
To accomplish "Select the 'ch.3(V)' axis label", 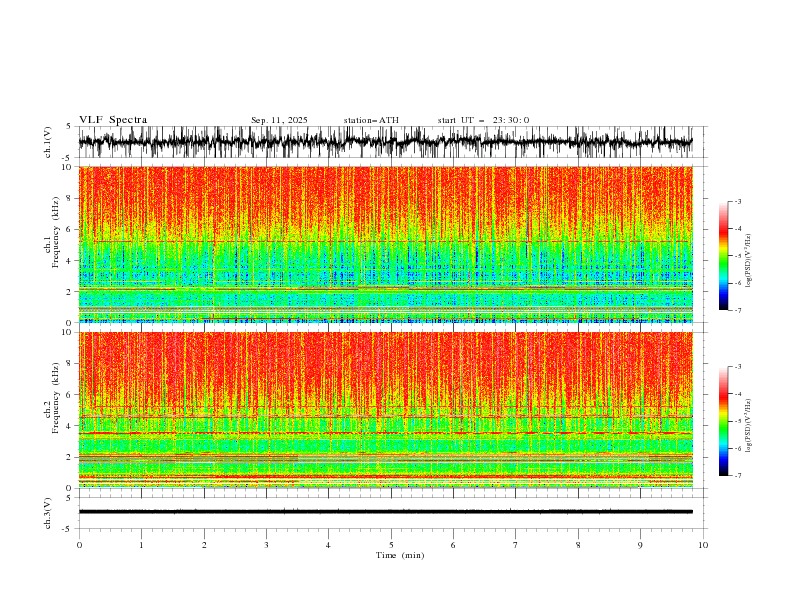I will [48, 513].
